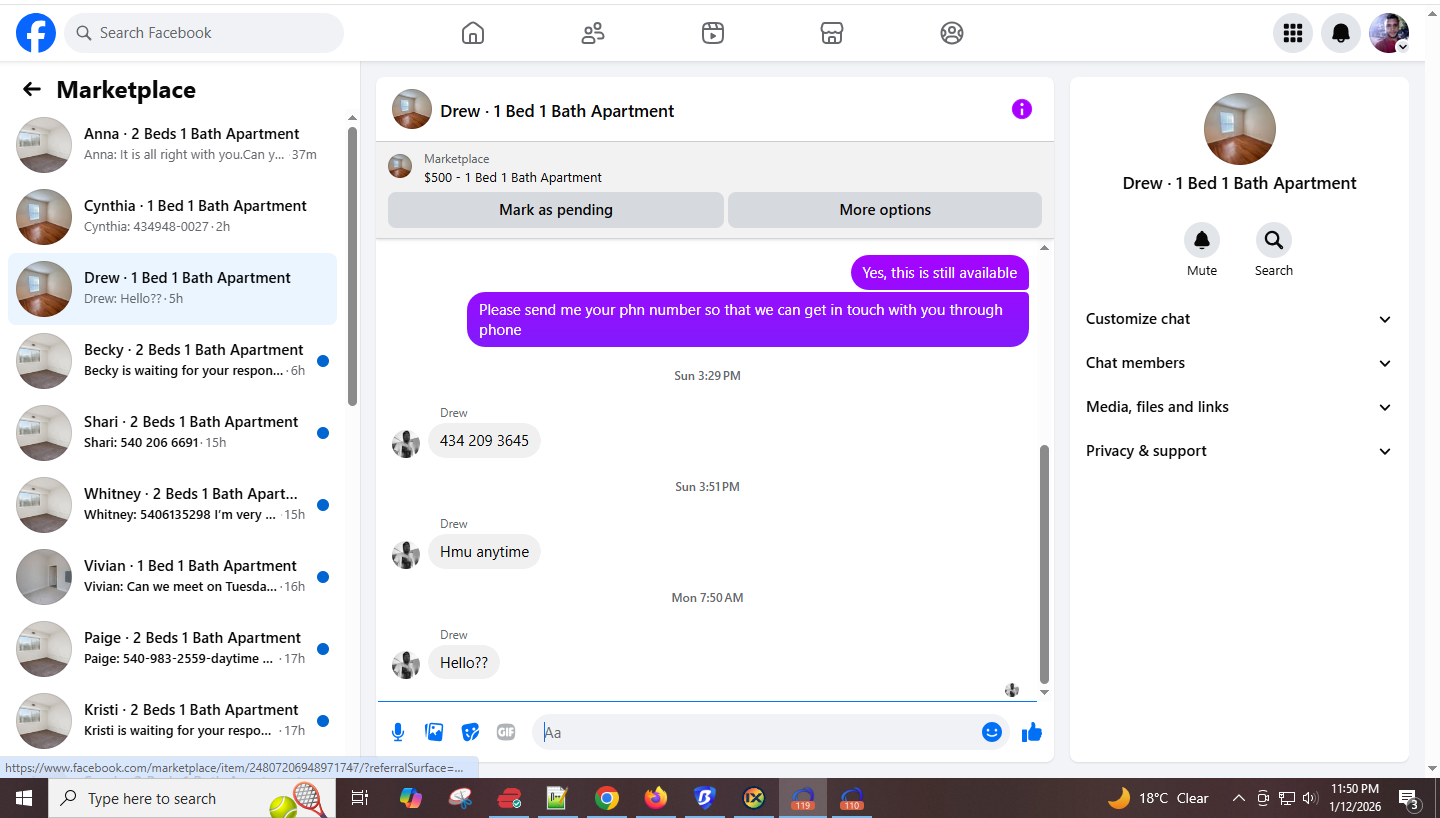
Task: Open Cynthia's 1 Bed 1 Bath conversation
Action: point(172,217)
